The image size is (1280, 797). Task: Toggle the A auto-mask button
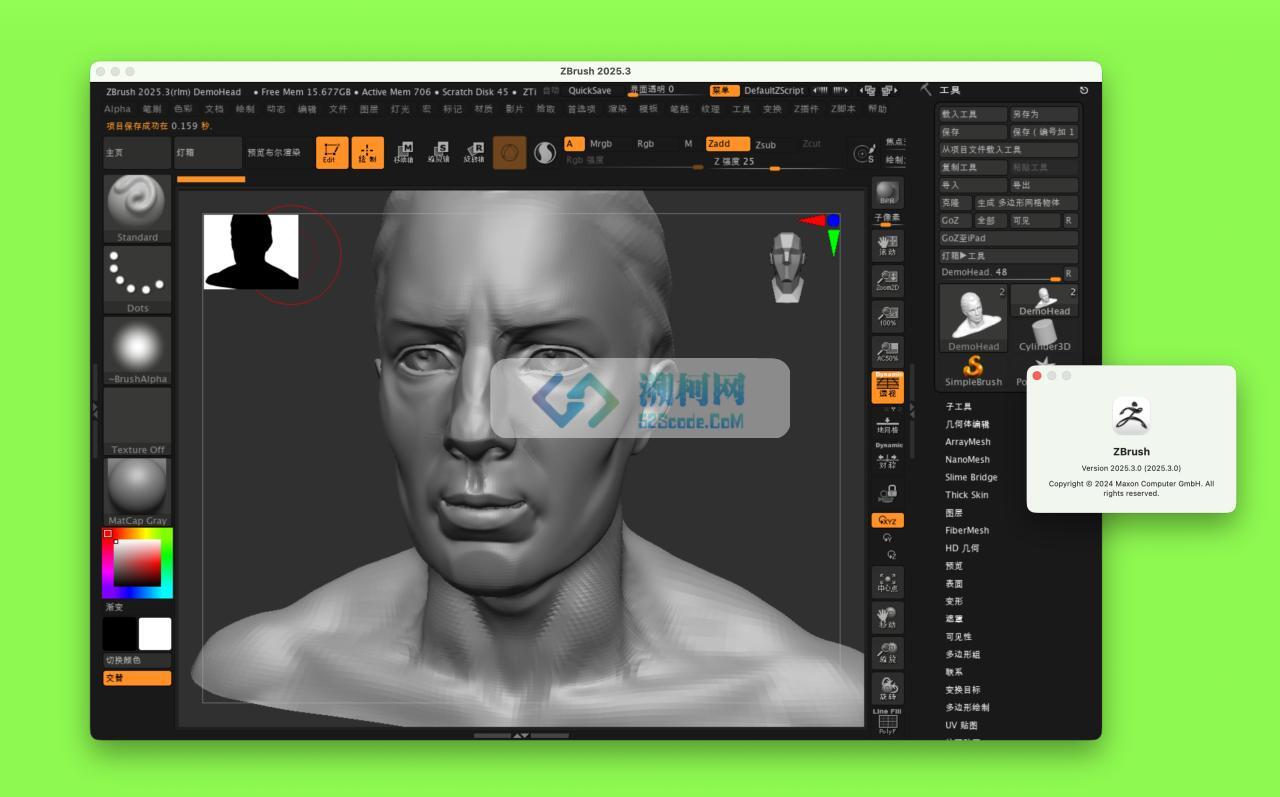point(574,144)
